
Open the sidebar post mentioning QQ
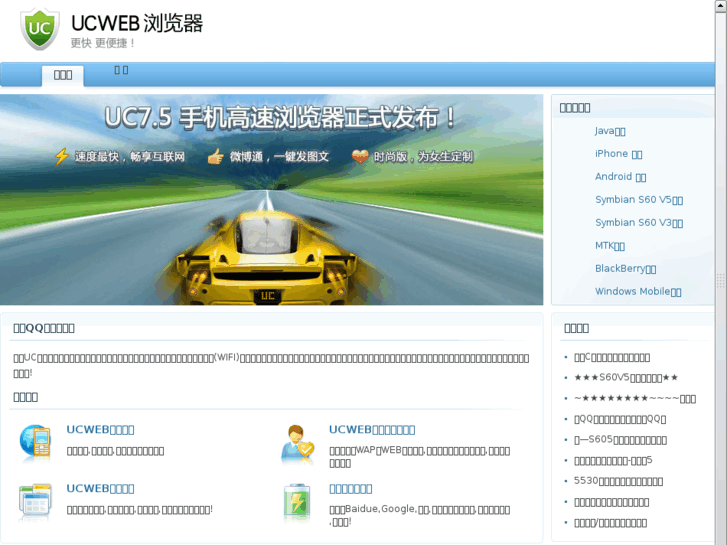[x=620, y=419]
